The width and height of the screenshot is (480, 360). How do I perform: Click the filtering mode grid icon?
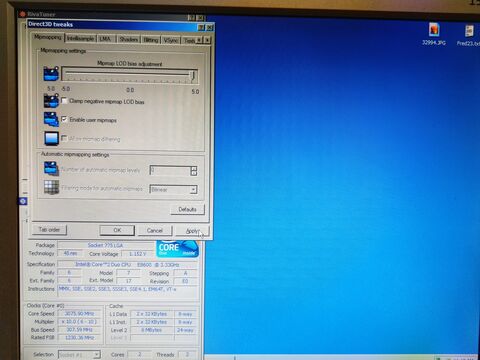(x=51, y=187)
